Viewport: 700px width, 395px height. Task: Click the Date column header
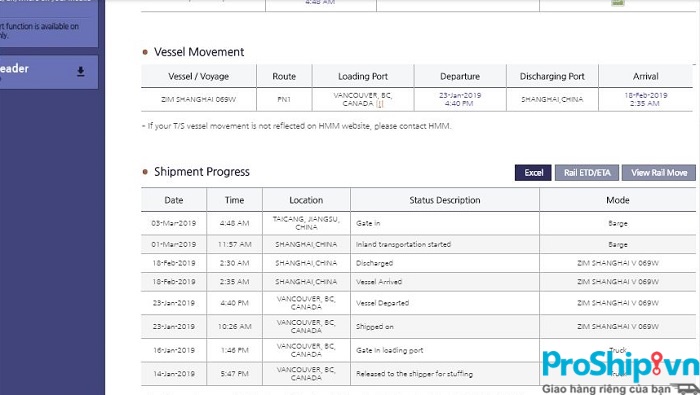click(x=174, y=200)
